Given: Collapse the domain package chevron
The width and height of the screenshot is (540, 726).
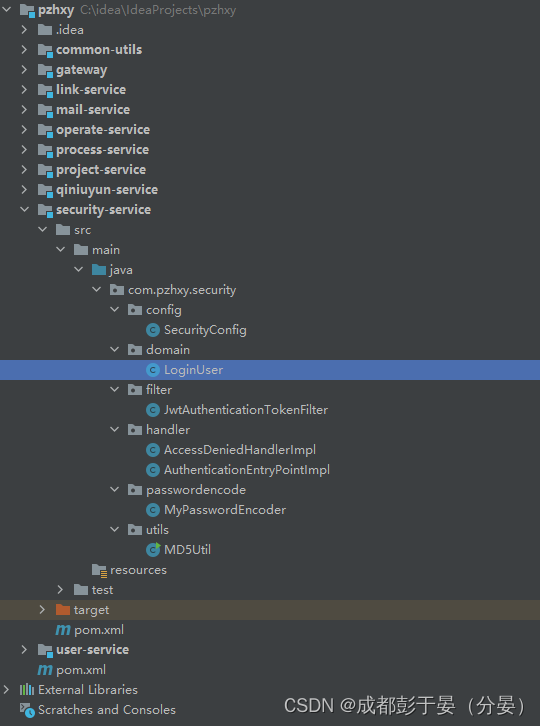Looking at the screenshot, I should click(115, 349).
